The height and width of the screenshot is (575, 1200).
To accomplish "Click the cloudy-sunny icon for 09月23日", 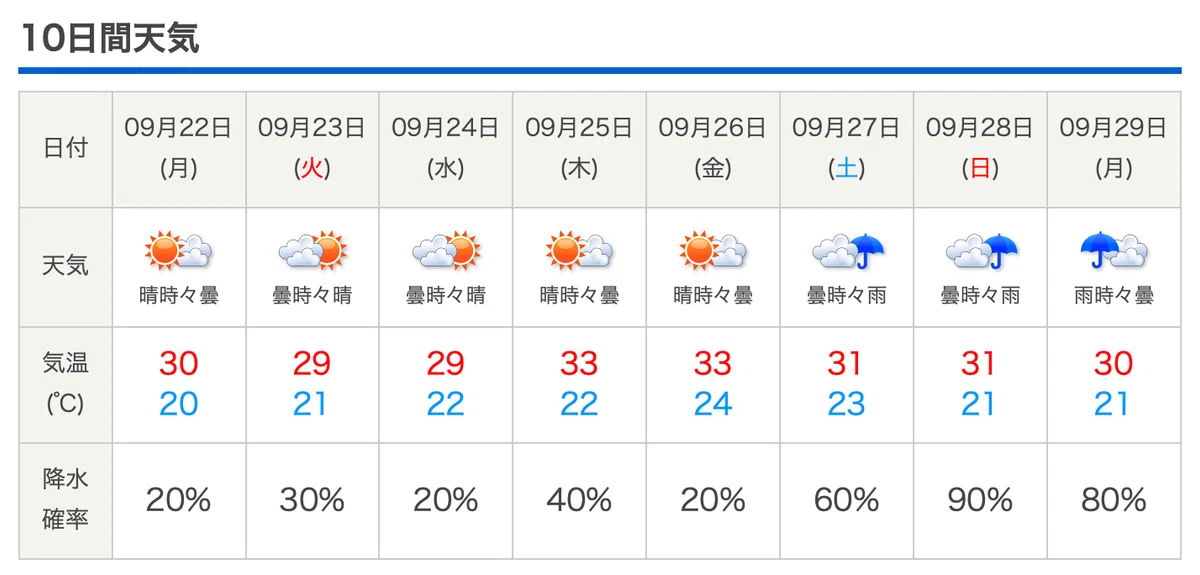I will (312, 250).
